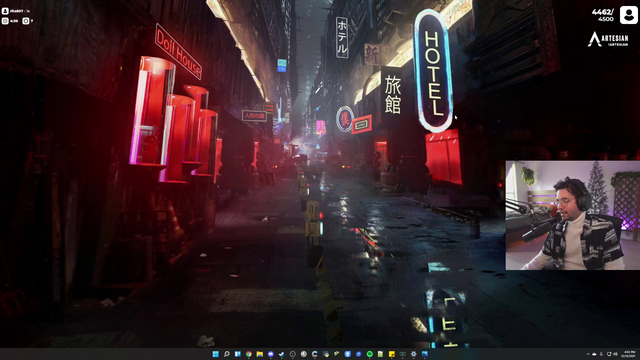Click the OneDrive cloud tray icon
The width and height of the screenshot is (640, 360).
(594, 354)
